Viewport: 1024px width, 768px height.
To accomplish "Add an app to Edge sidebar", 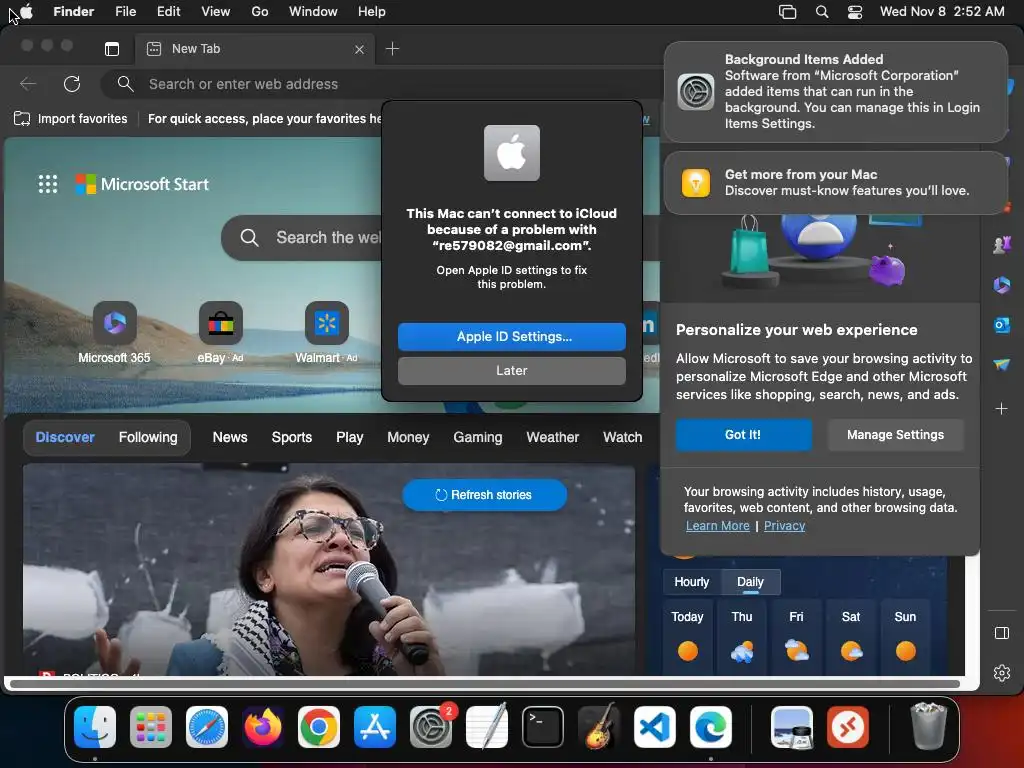I will pyautogui.click(x=1002, y=409).
